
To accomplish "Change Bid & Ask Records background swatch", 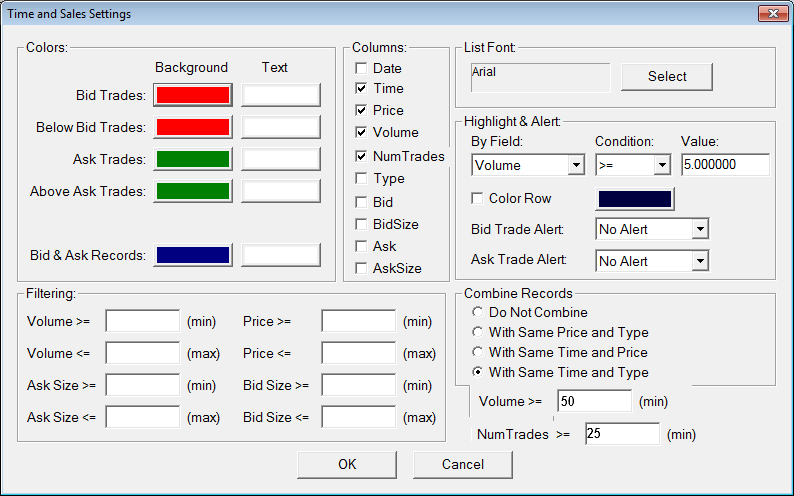I will [193, 255].
